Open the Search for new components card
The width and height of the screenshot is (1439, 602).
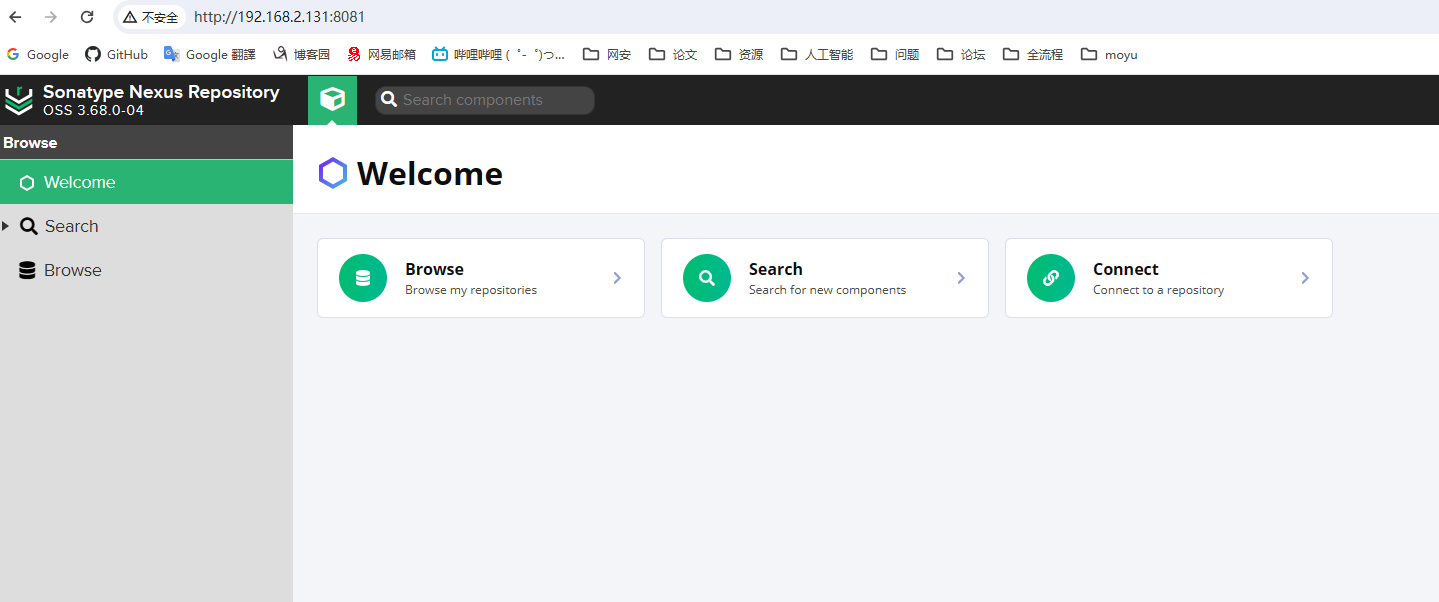coord(825,278)
